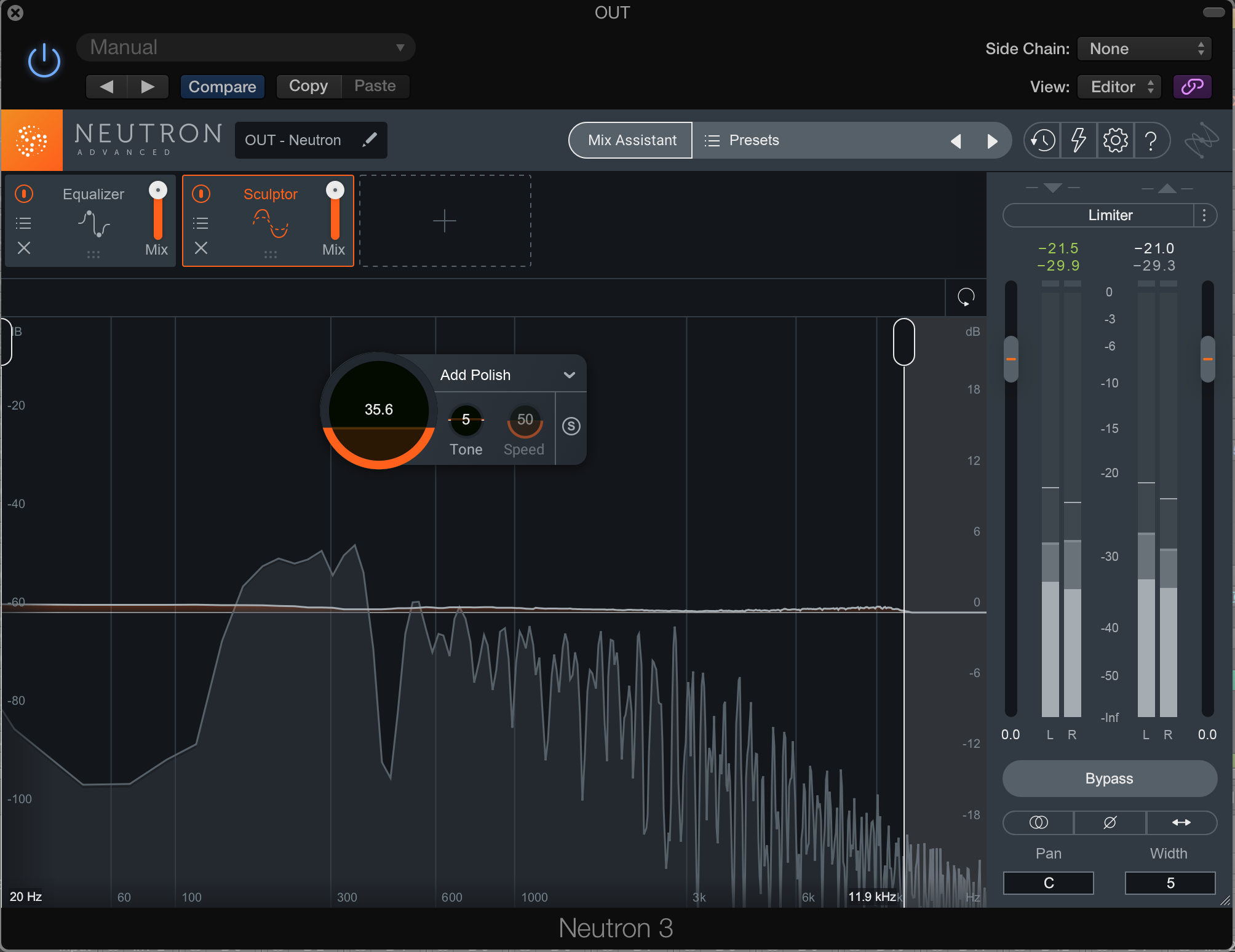Click the Speed knob
Image resolution: width=1235 pixels, height=952 pixels.
(525, 420)
